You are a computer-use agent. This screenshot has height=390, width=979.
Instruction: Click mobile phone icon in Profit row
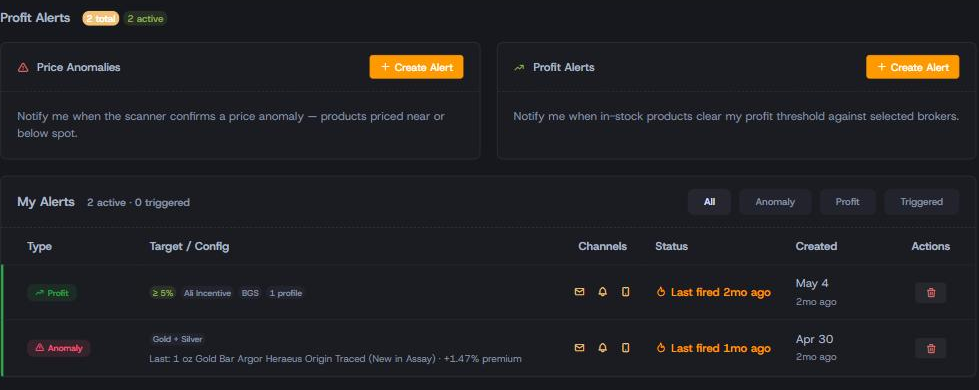click(625, 292)
